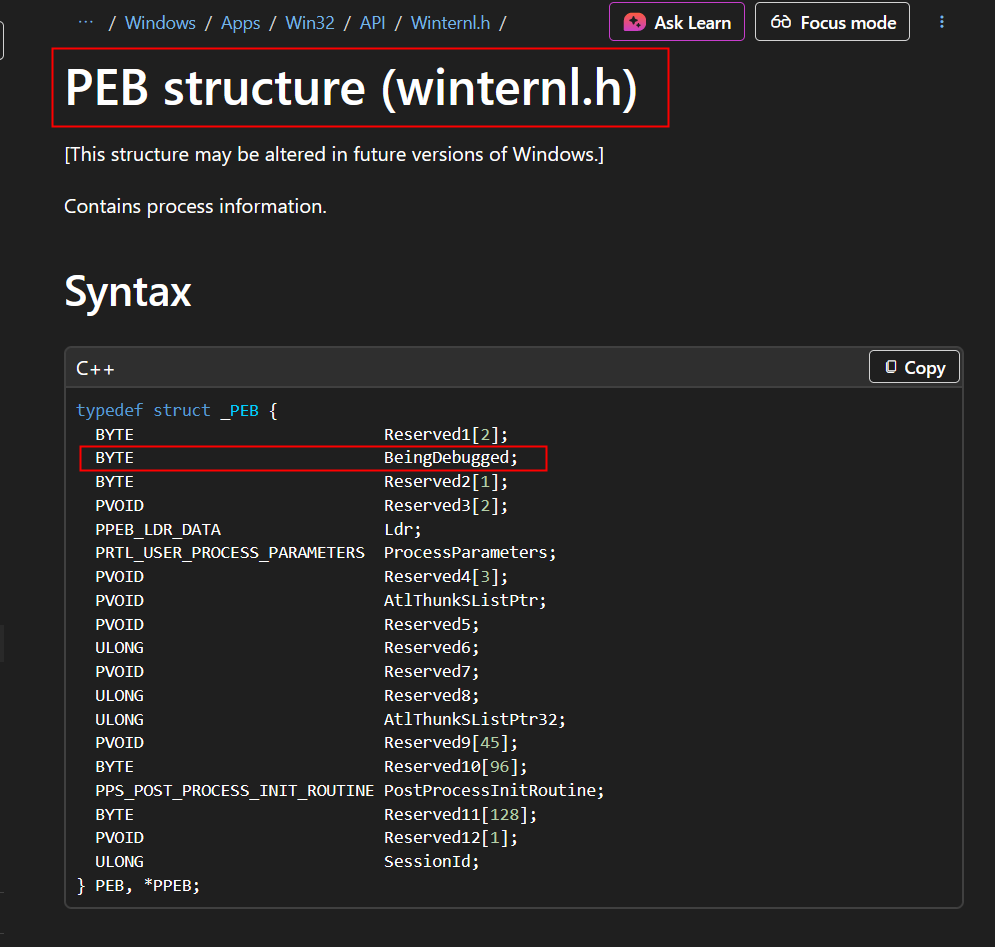Click the typedef keyword in code
Screen dimensions: 995x947
coord(109,410)
